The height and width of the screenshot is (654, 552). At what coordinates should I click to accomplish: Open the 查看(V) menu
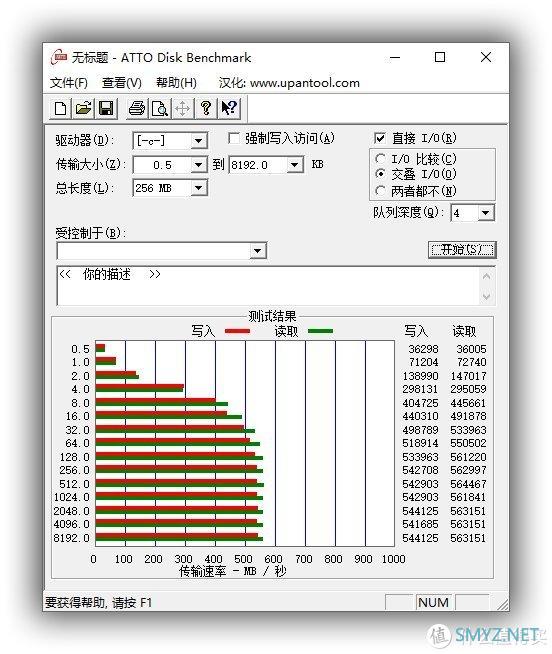point(122,83)
